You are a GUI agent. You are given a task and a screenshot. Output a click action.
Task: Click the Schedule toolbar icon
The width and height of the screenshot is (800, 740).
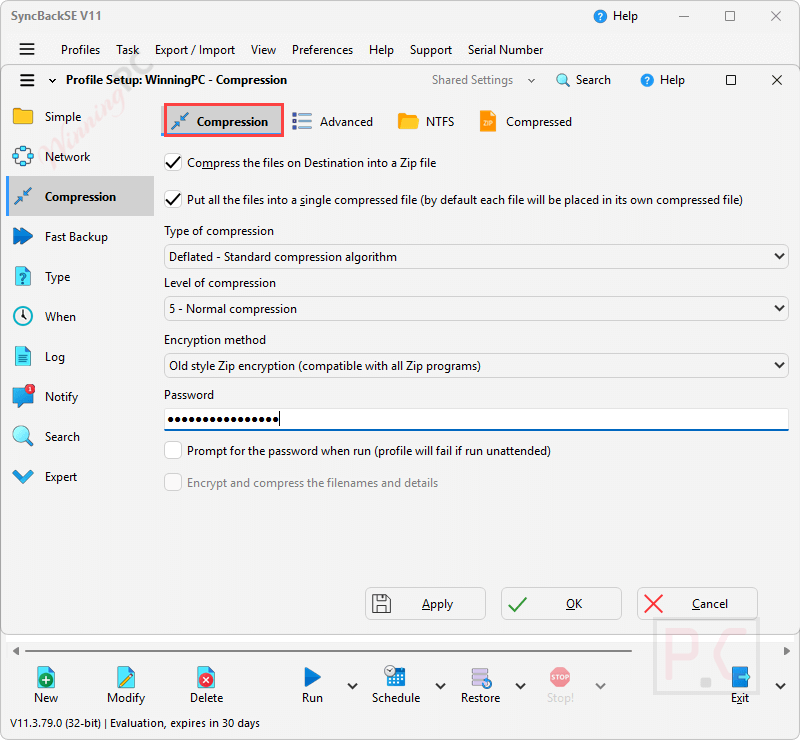394,679
